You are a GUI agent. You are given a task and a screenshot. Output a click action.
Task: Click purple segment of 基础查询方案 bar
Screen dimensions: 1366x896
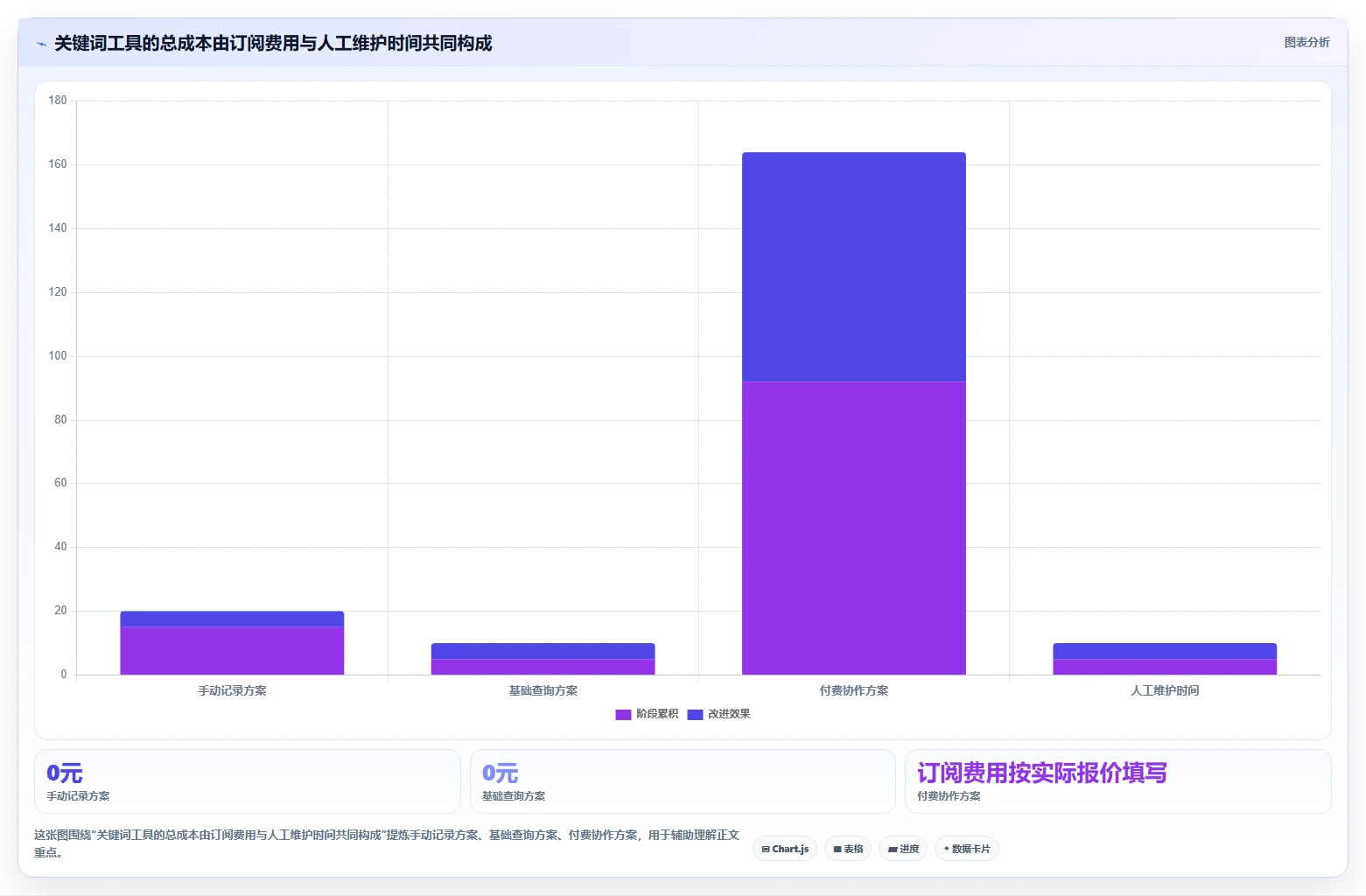point(543,667)
